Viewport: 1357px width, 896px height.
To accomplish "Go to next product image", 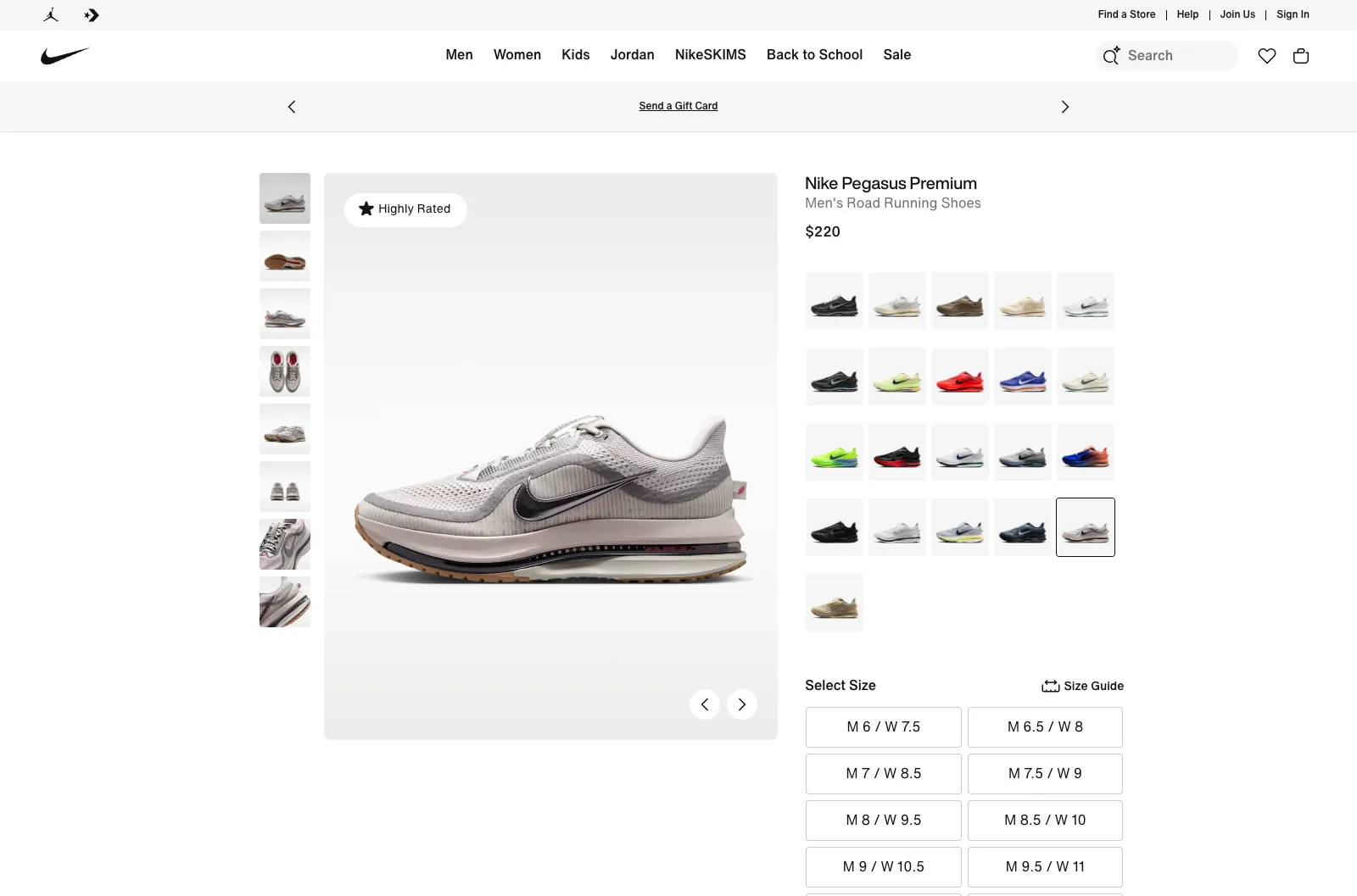I will click(x=742, y=704).
